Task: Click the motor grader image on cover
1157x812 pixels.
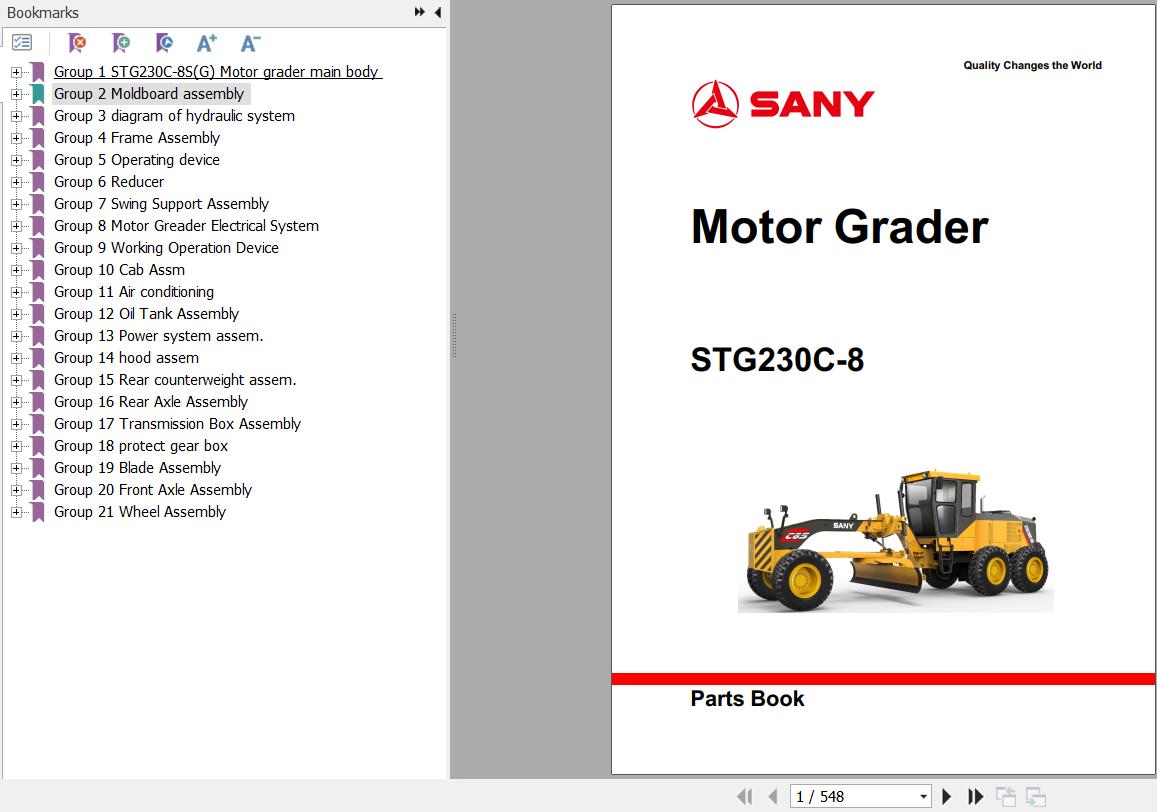Action: (895, 541)
